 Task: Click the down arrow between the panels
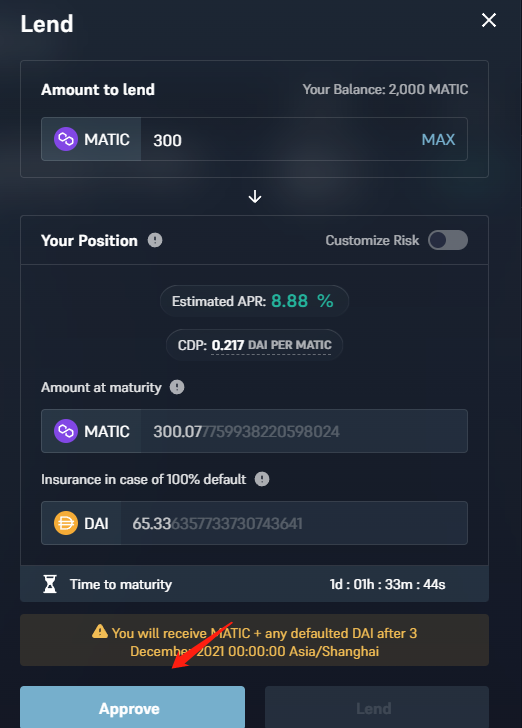point(254,197)
